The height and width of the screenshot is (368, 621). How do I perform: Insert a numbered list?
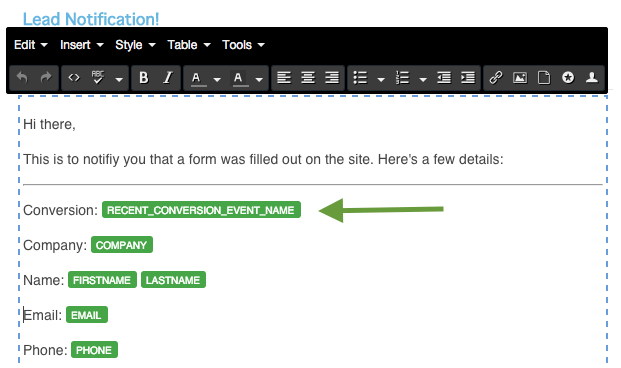pos(402,78)
